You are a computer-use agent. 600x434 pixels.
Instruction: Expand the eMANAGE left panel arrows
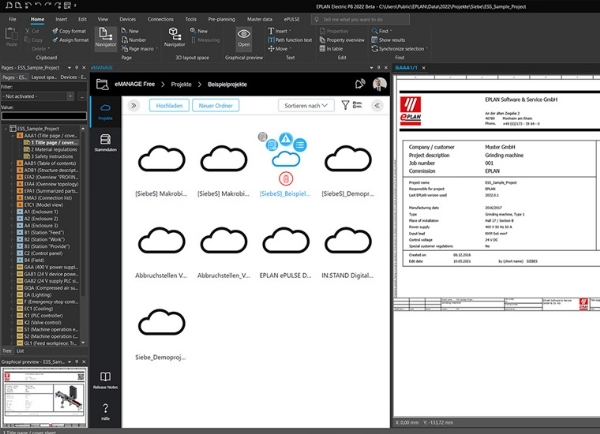point(134,106)
